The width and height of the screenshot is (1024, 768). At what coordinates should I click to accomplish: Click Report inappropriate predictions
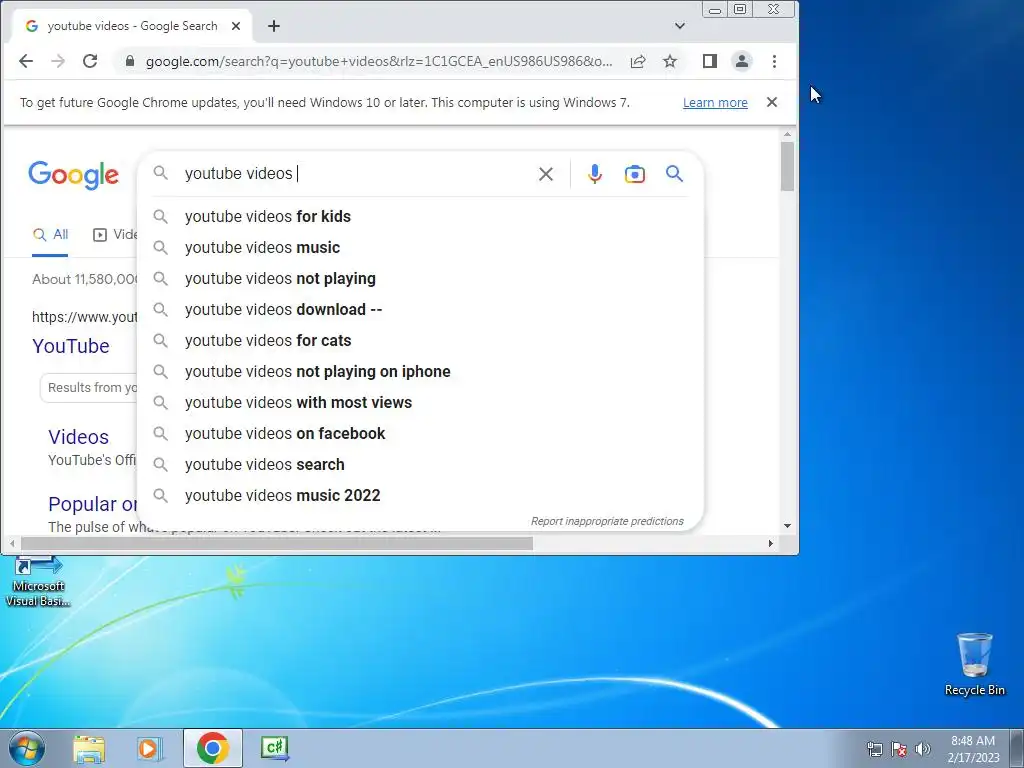(x=607, y=521)
